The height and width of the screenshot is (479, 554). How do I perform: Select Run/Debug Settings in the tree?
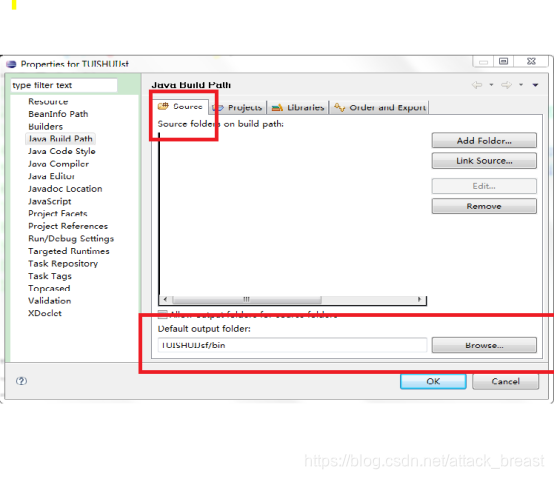click(71, 239)
